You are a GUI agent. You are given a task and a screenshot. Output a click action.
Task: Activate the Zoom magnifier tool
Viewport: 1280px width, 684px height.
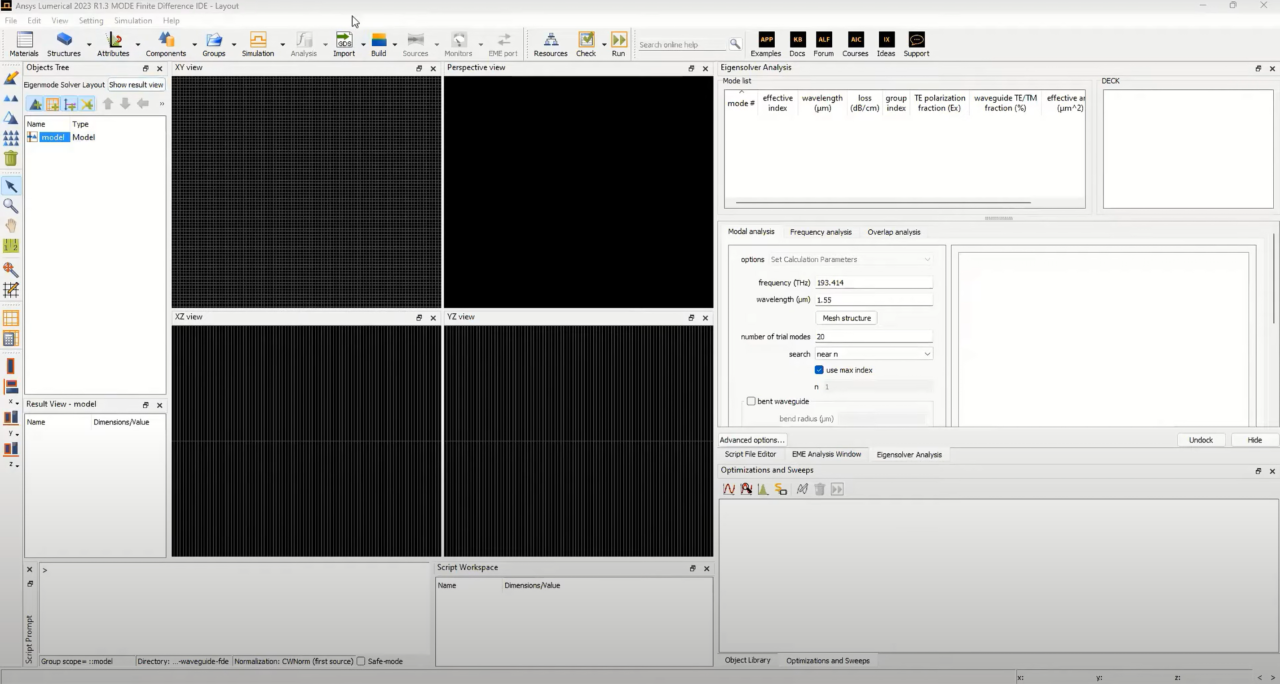tap(11, 206)
